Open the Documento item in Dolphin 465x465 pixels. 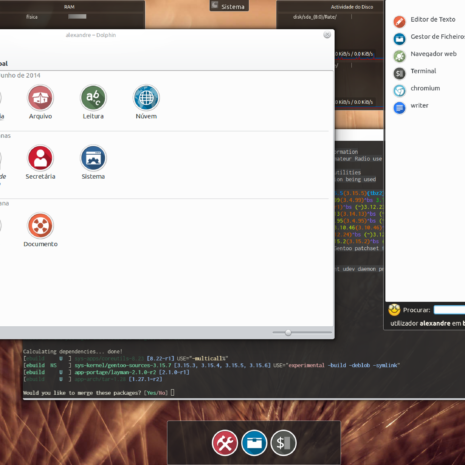tap(40, 225)
